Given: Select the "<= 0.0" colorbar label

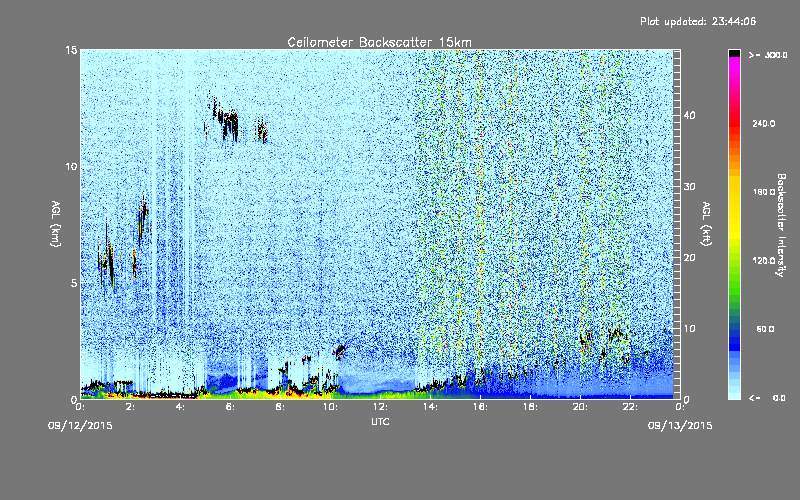Looking at the screenshot, I should [768, 398].
